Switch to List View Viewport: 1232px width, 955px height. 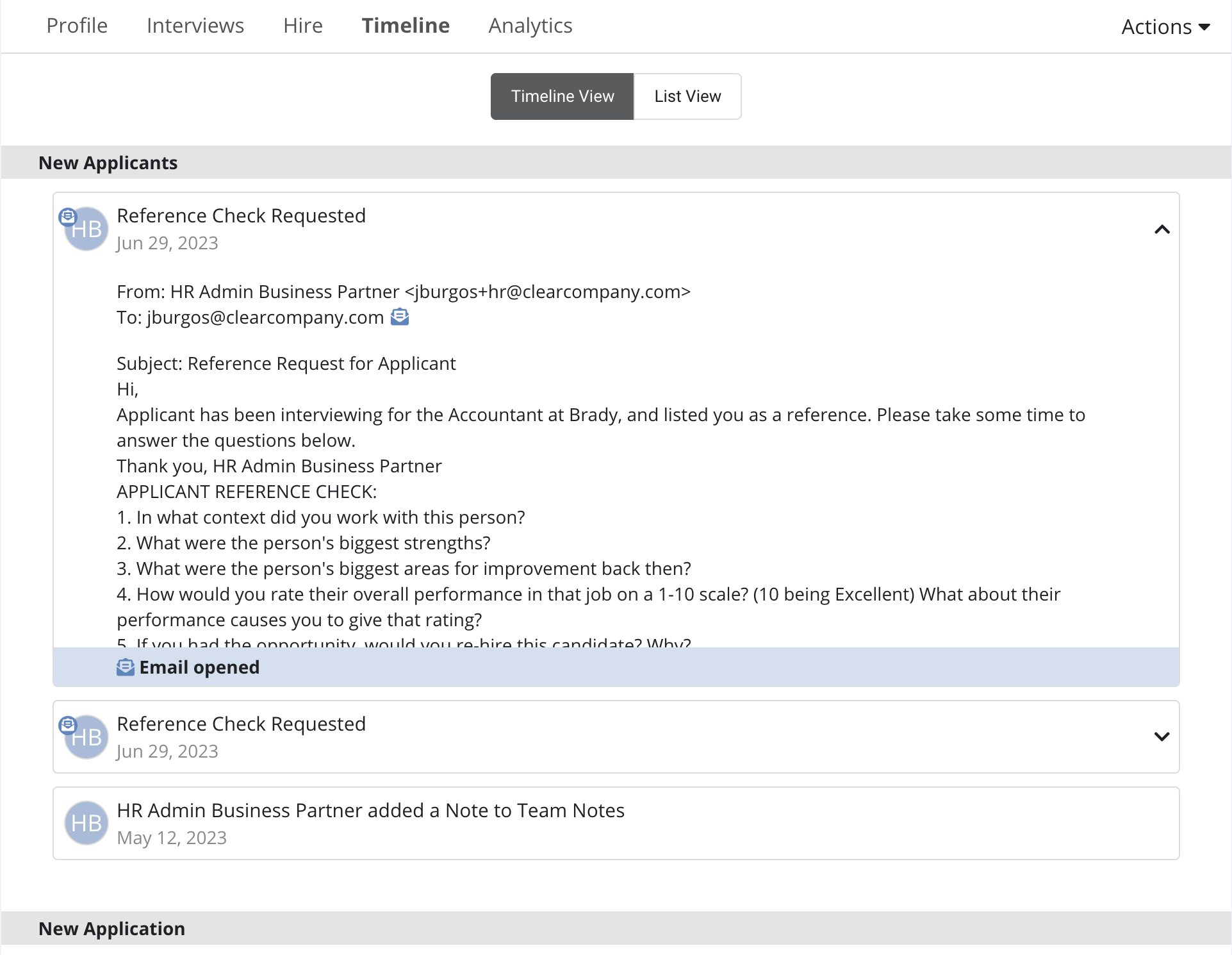pyautogui.click(x=687, y=96)
